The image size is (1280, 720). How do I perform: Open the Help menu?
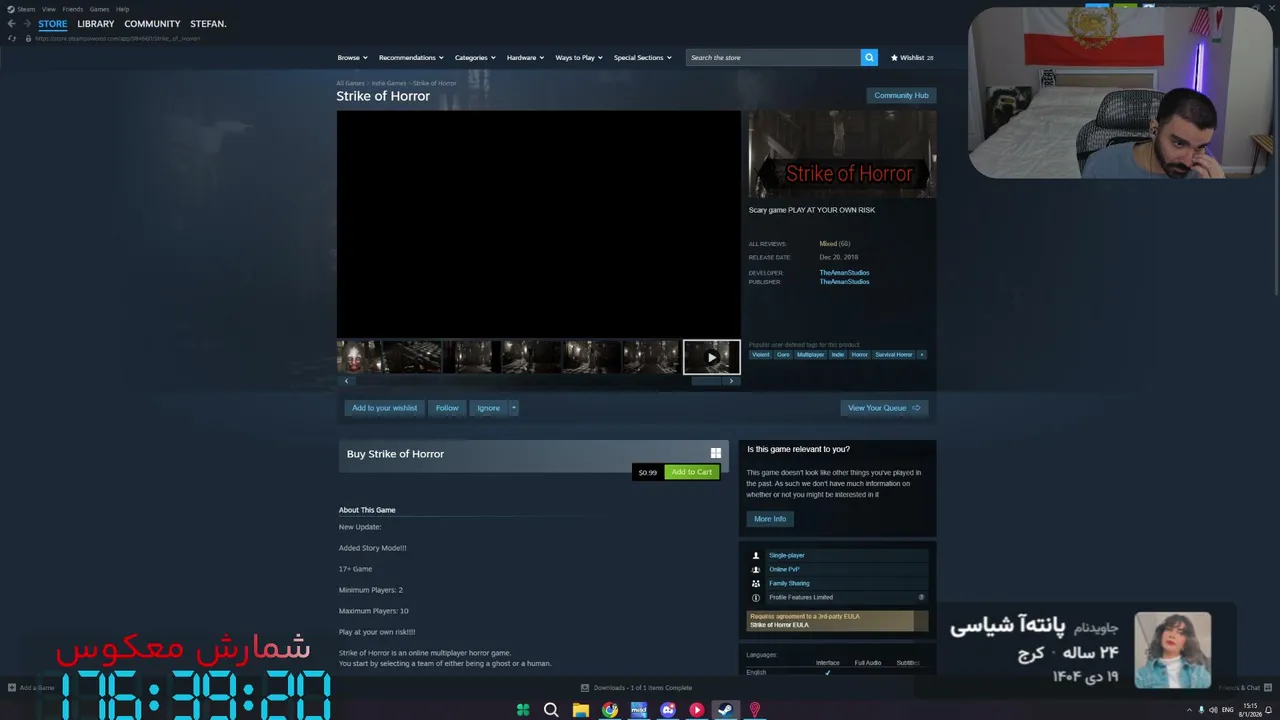[x=122, y=9]
